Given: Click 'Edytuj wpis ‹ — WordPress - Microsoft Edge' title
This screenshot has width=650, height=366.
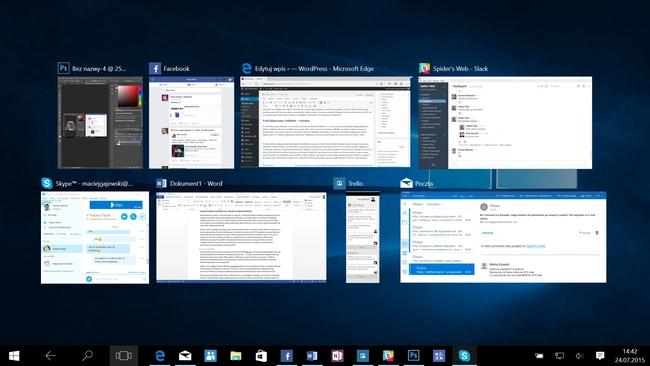Looking at the screenshot, I should (x=314, y=69).
